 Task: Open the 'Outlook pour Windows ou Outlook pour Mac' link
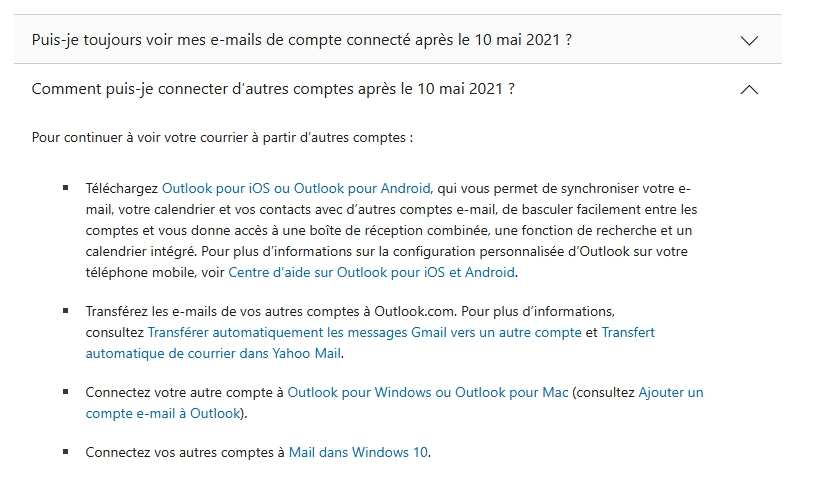pos(428,392)
